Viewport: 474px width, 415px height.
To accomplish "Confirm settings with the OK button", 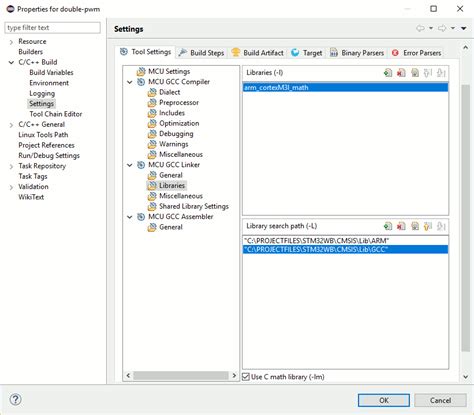I will (x=384, y=400).
